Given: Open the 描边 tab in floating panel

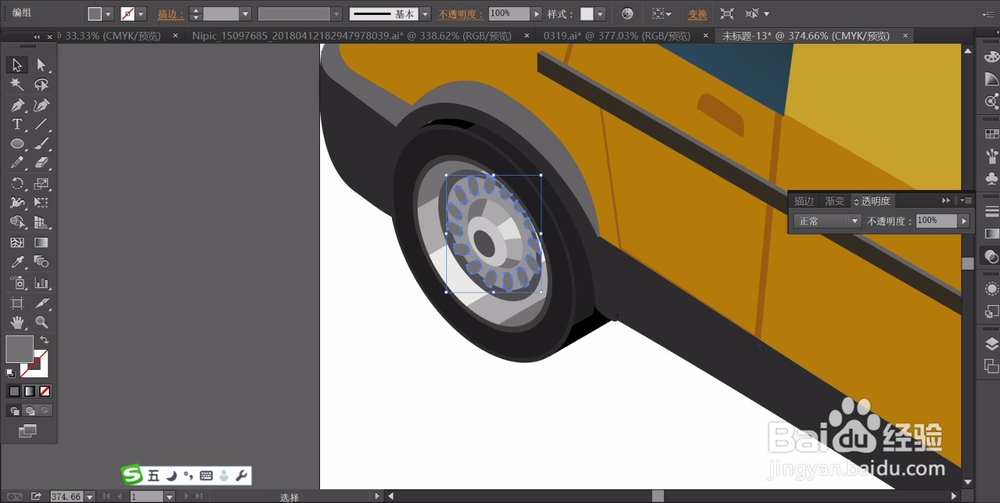Looking at the screenshot, I should [x=804, y=201].
